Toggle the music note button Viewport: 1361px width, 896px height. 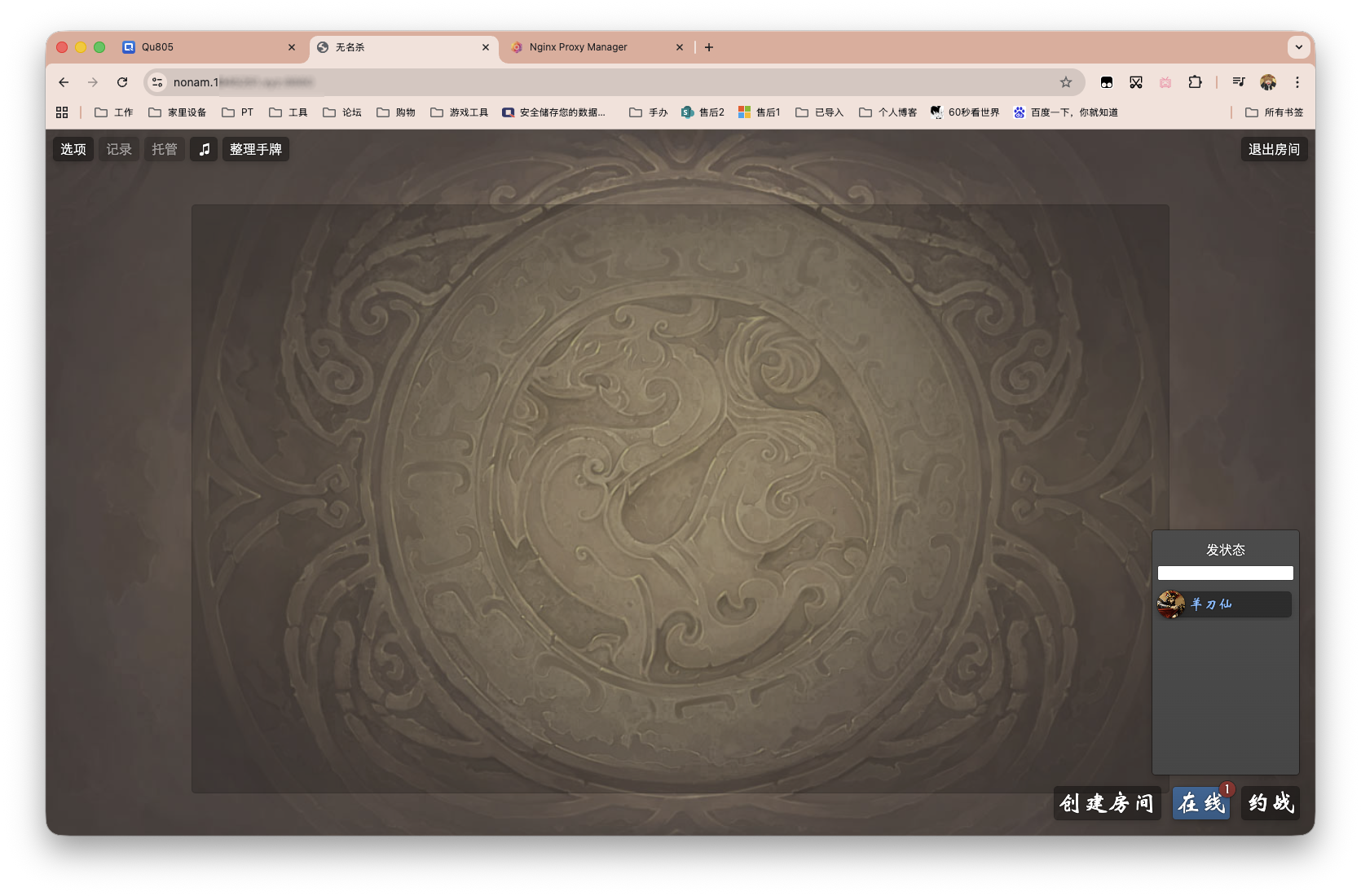coord(204,149)
